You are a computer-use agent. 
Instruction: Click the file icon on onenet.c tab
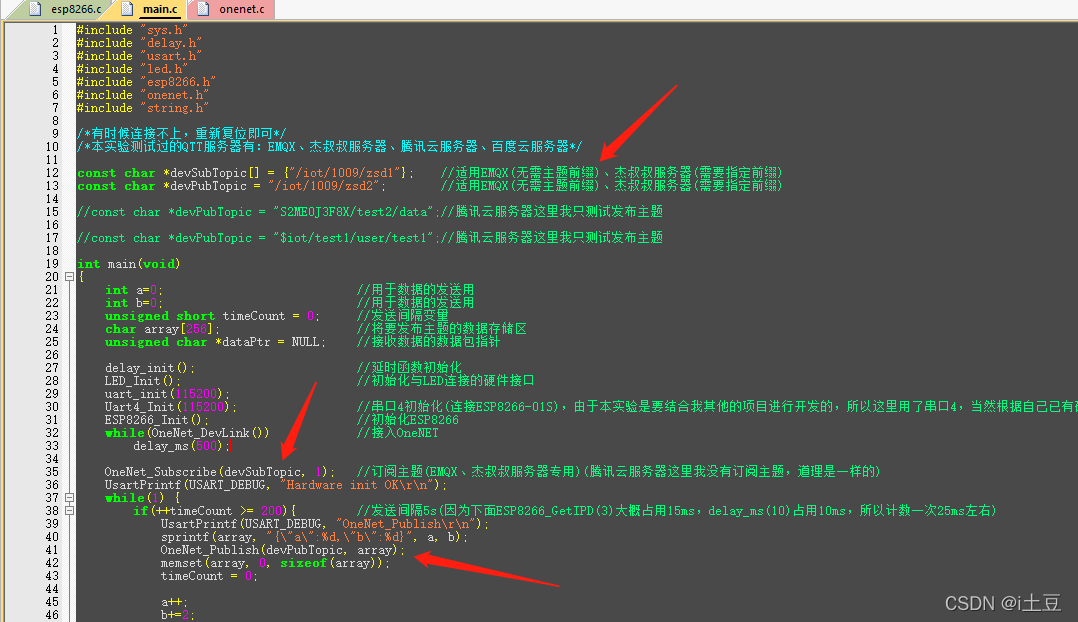(204, 9)
